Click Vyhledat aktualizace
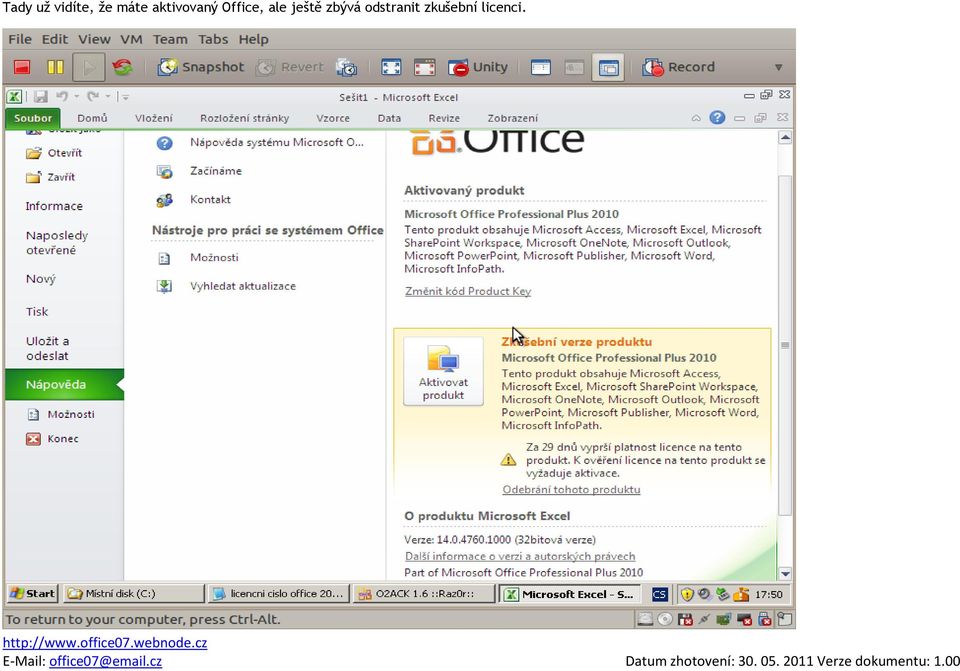 [x=226, y=286]
